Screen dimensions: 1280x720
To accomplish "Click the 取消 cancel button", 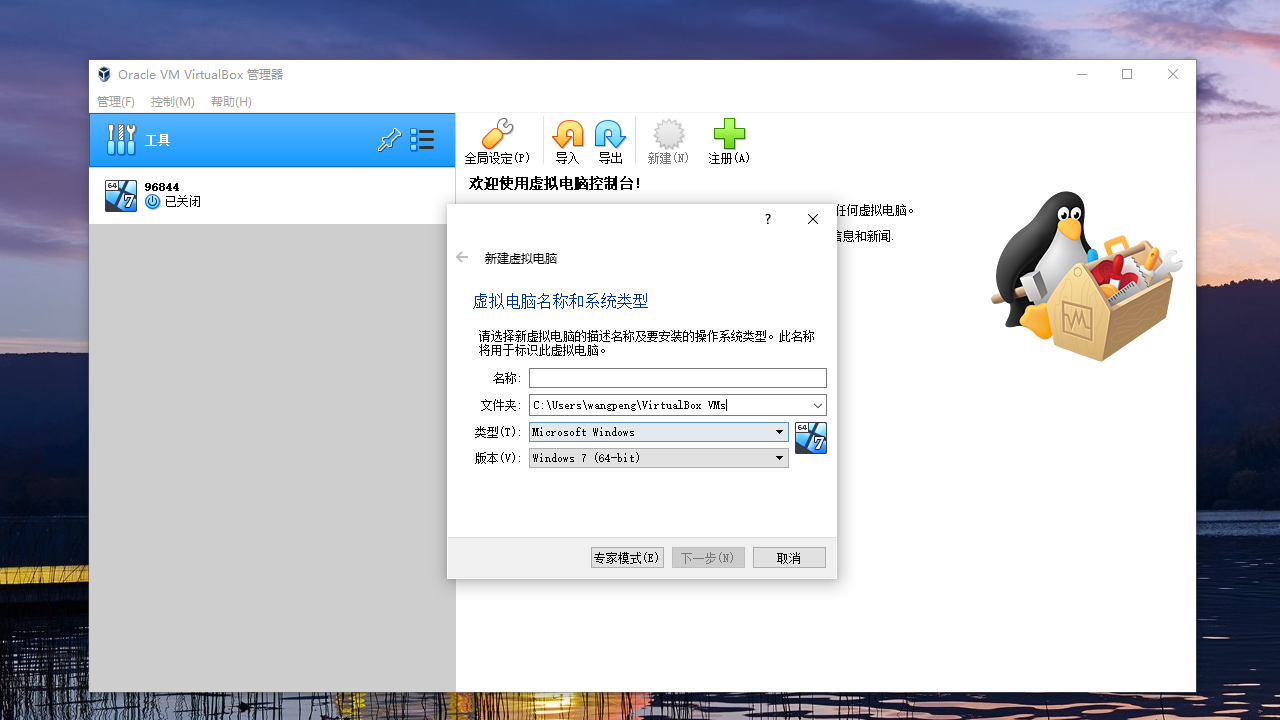I will [789, 557].
